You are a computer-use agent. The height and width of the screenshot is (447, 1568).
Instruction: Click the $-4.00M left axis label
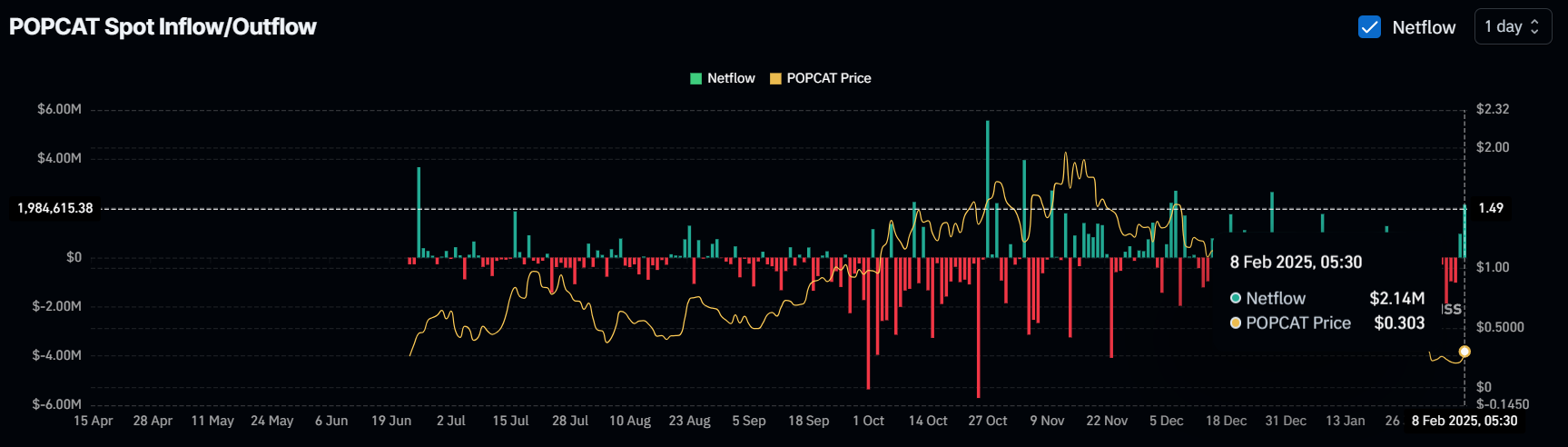coord(56,355)
